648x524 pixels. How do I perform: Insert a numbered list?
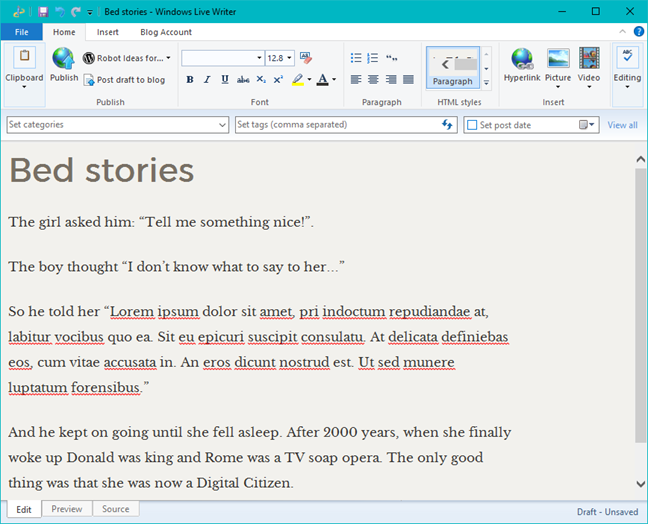[373, 58]
